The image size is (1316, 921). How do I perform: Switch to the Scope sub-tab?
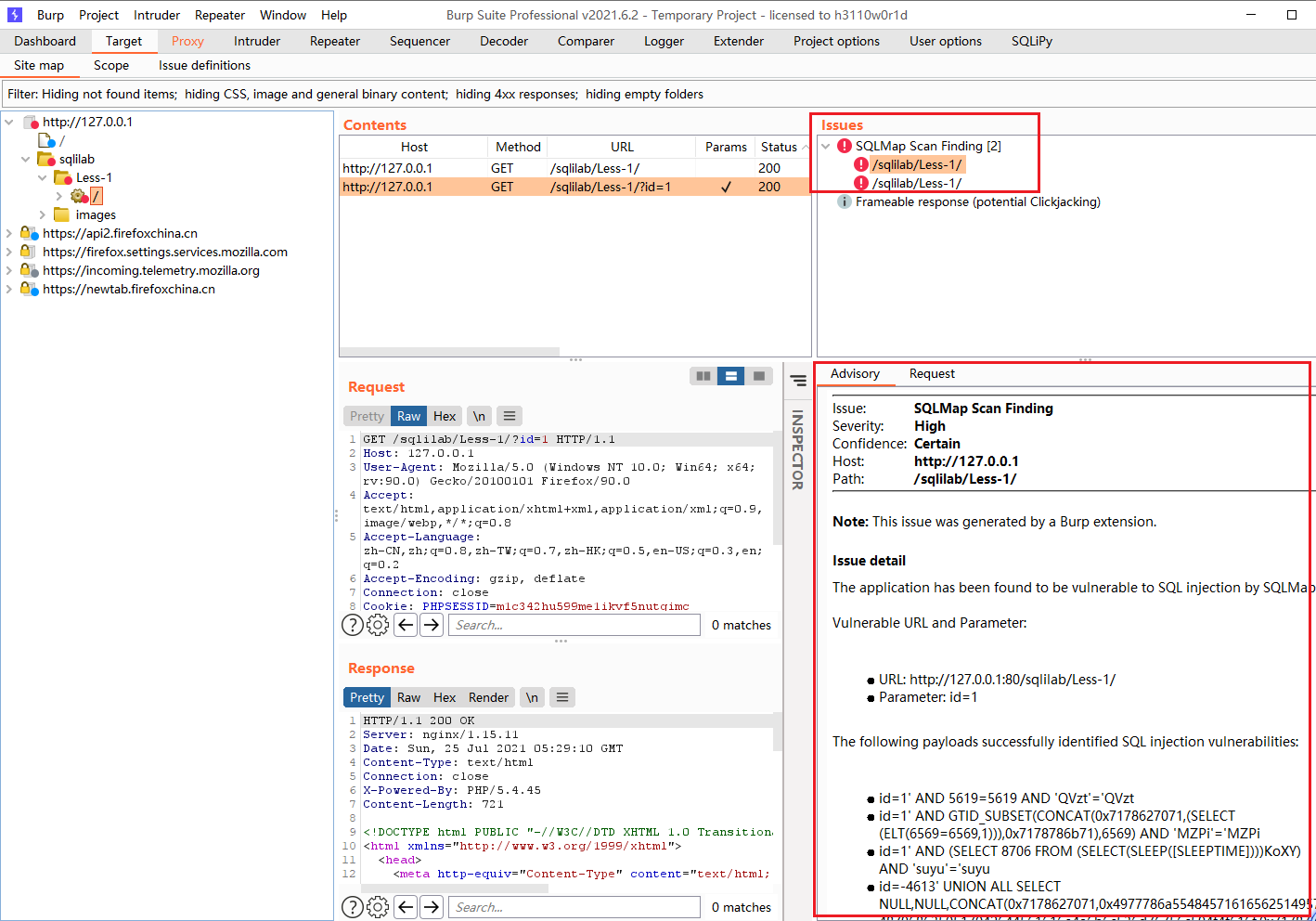[x=111, y=65]
